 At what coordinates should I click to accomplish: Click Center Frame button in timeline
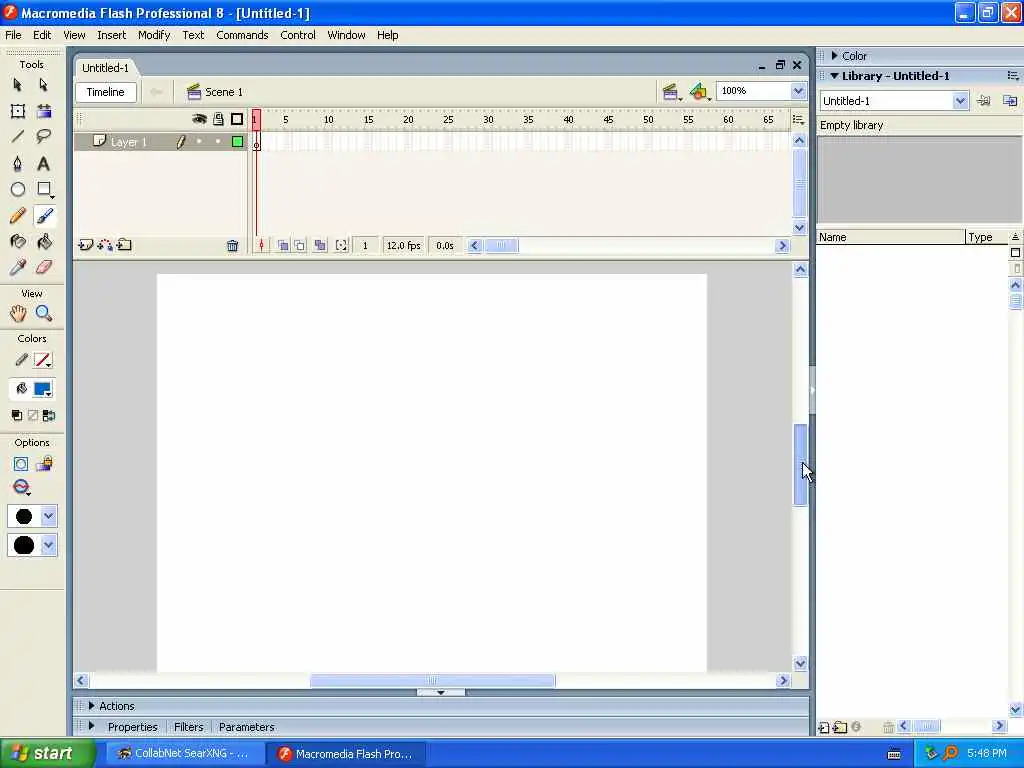(261, 246)
